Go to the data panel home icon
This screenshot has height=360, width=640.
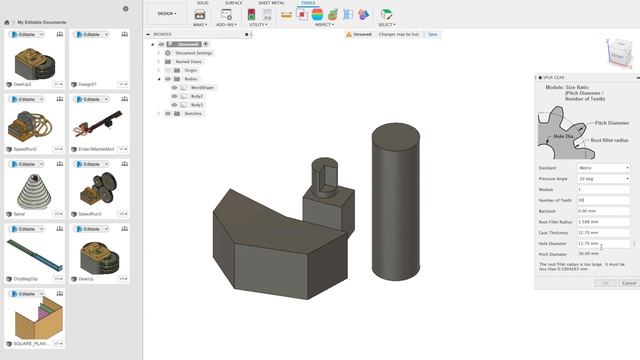coord(7,22)
